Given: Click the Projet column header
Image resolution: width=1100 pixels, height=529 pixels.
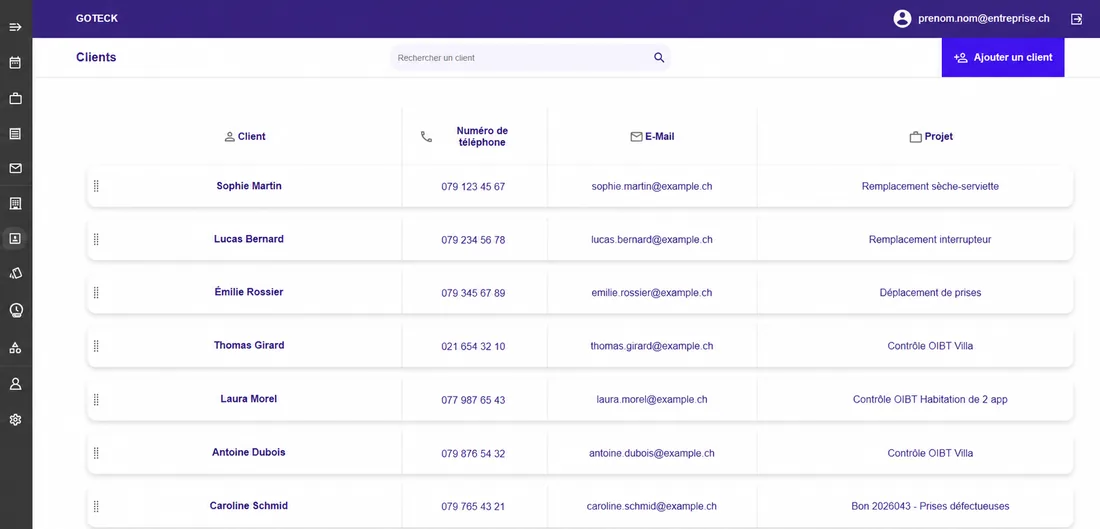Looking at the screenshot, I should [931, 137].
